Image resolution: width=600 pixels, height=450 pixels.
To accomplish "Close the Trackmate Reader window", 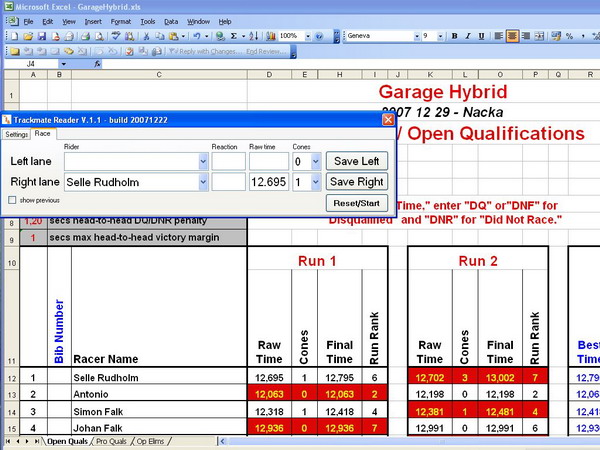I will (388, 120).
